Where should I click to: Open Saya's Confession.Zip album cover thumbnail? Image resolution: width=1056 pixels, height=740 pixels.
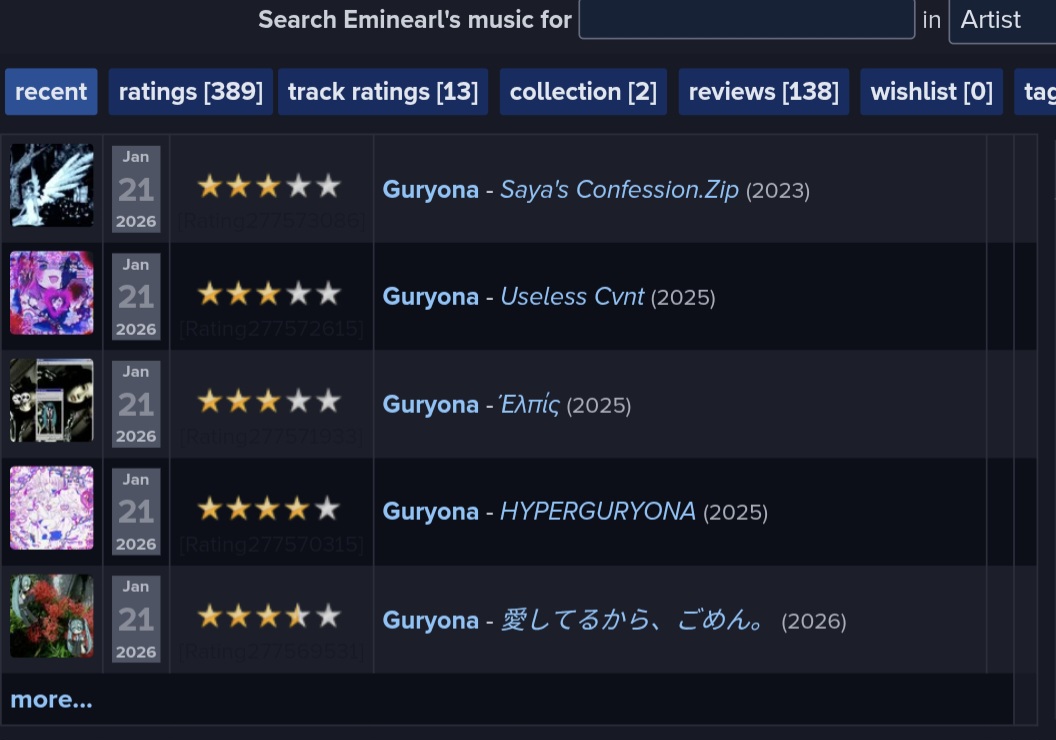pos(52,185)
